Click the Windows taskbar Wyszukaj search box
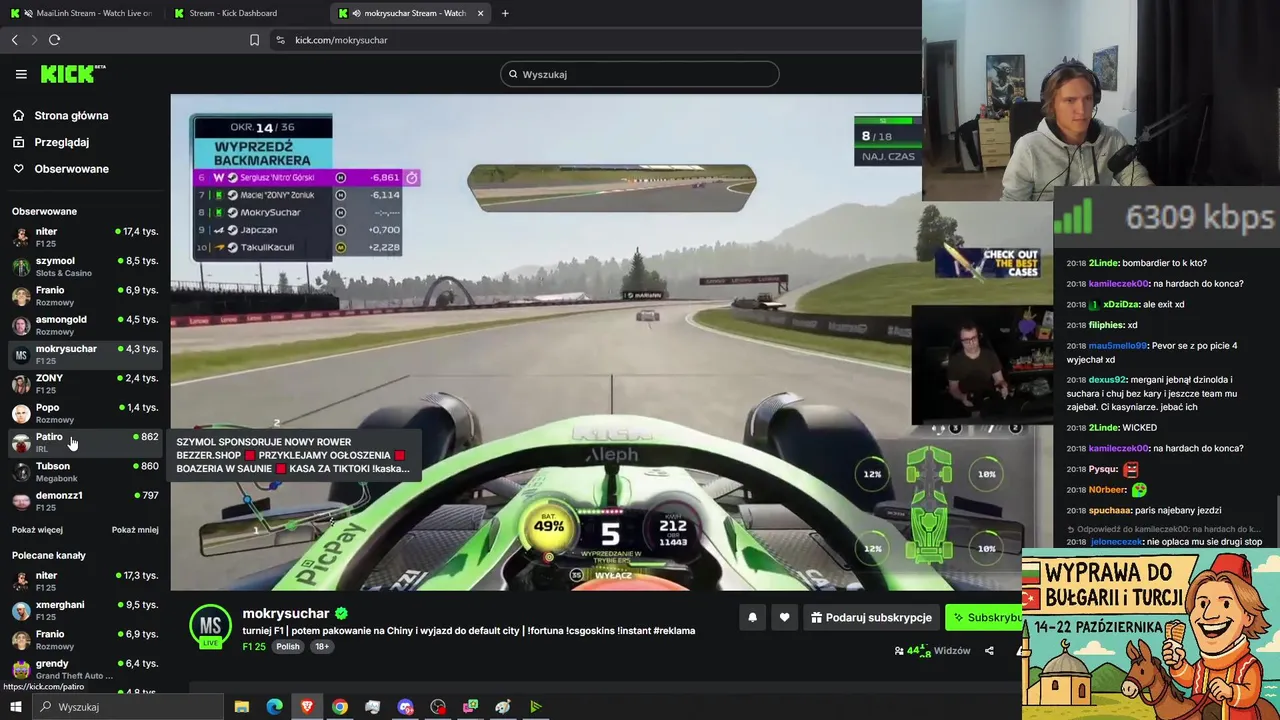 (x=128, y=707)
